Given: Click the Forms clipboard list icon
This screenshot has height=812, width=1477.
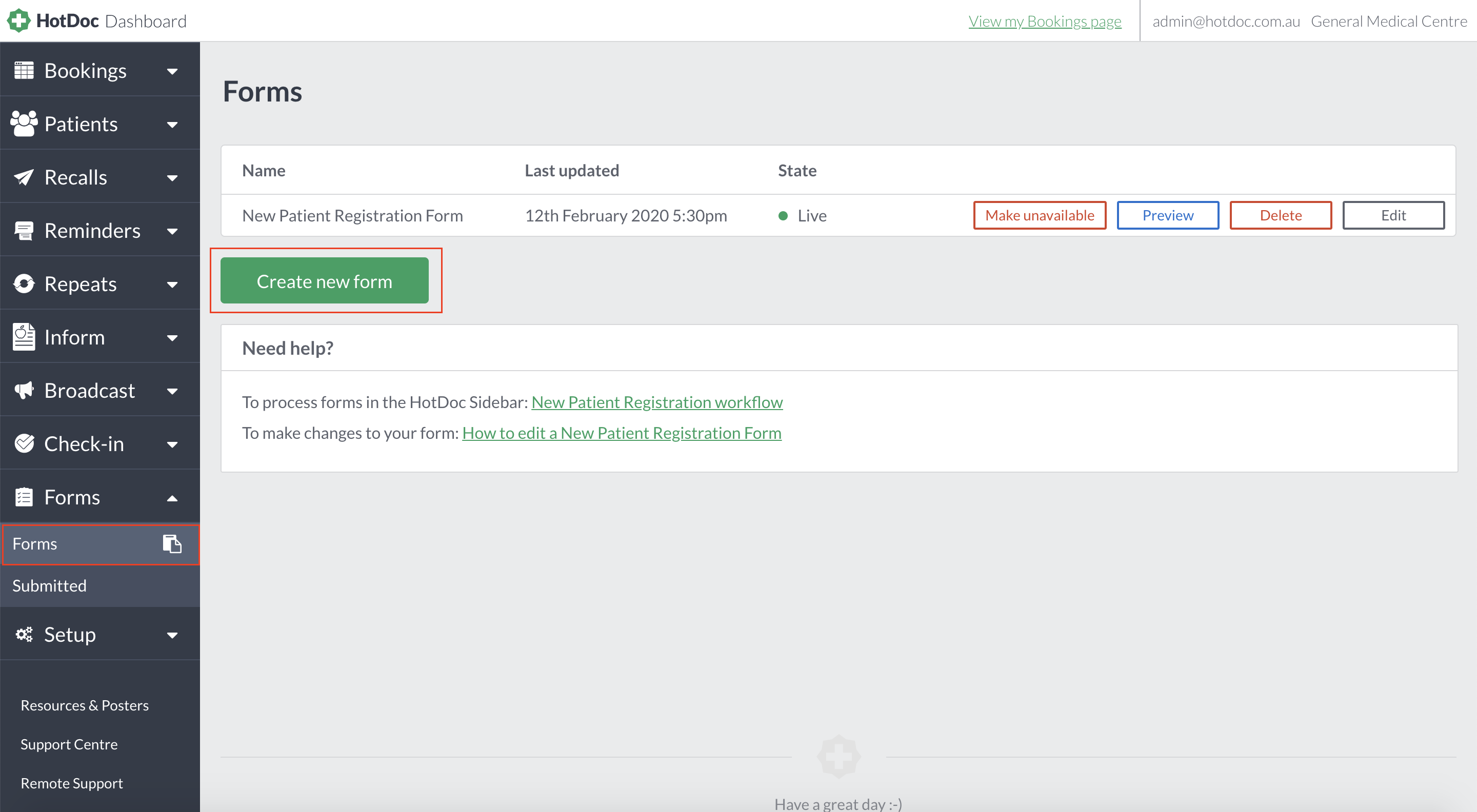Looking at the screenshot, I should (24, 497).
